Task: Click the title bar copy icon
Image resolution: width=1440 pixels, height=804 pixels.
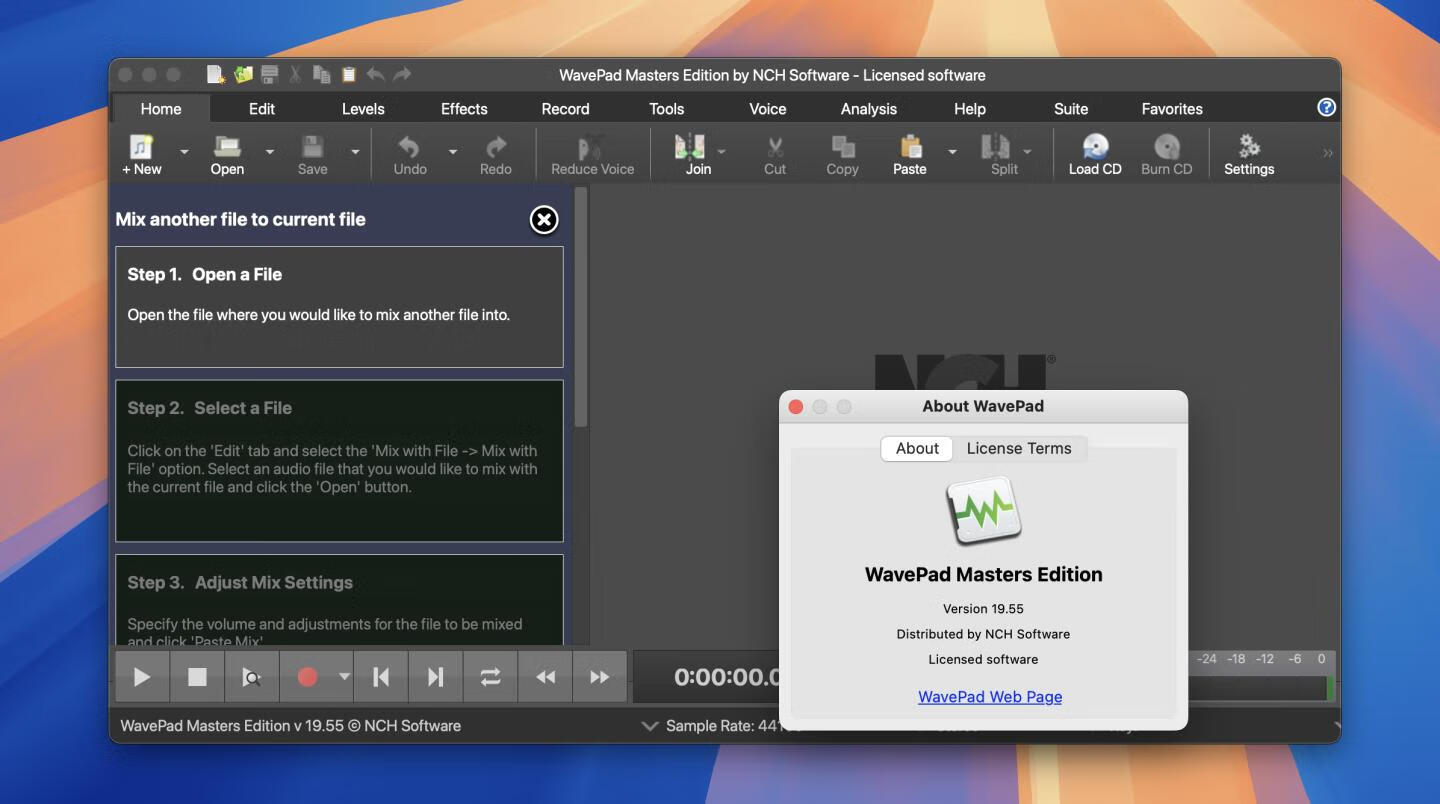Action: tap(322, 74)
